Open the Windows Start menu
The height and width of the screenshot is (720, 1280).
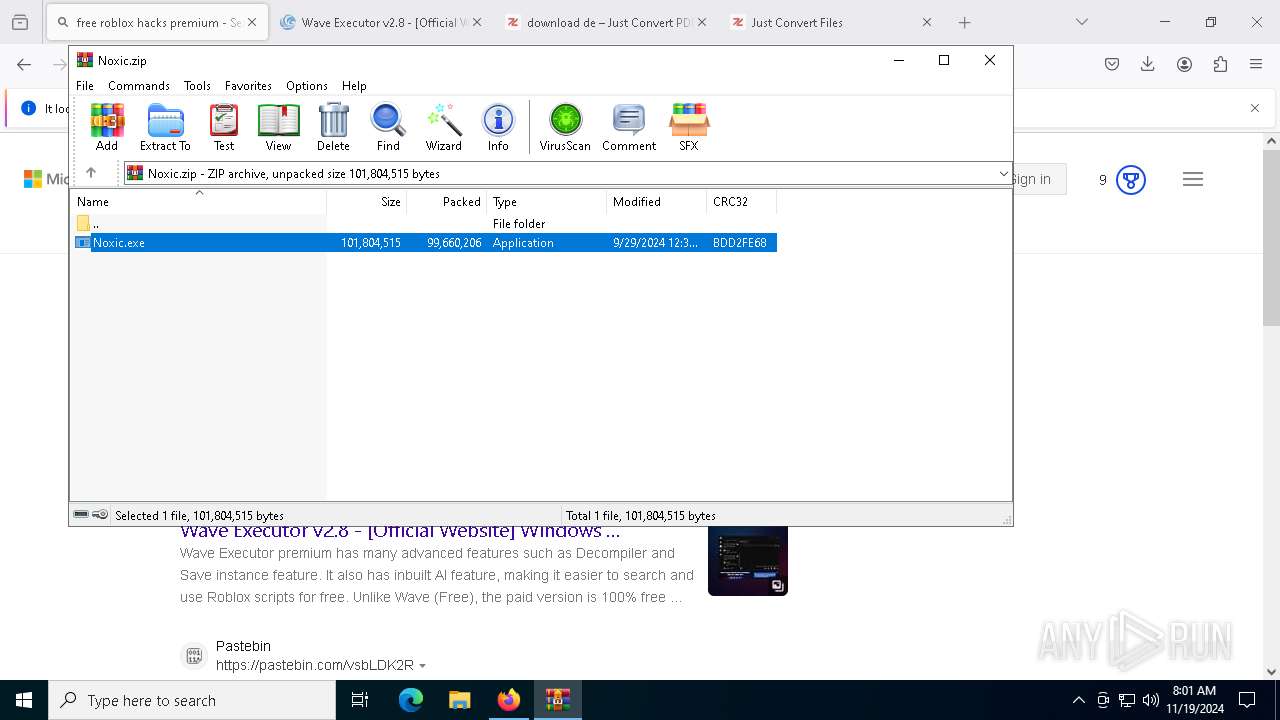click(x=24, y=700)
